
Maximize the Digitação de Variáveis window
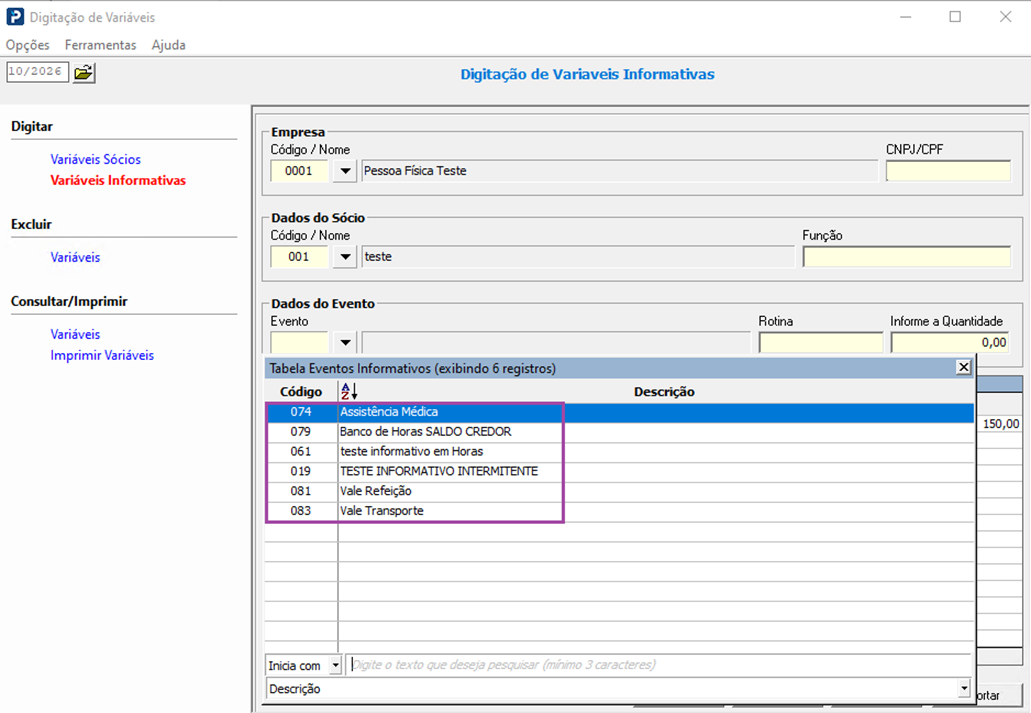[955, 16]
